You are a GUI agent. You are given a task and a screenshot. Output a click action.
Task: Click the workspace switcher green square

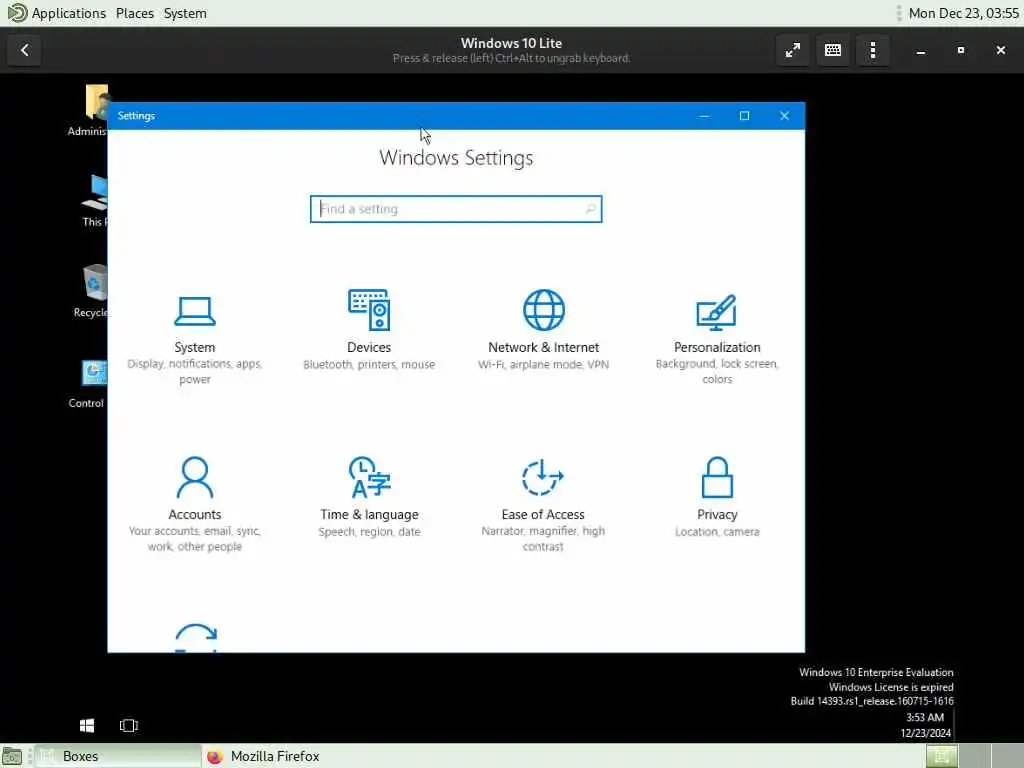[942, 756]
